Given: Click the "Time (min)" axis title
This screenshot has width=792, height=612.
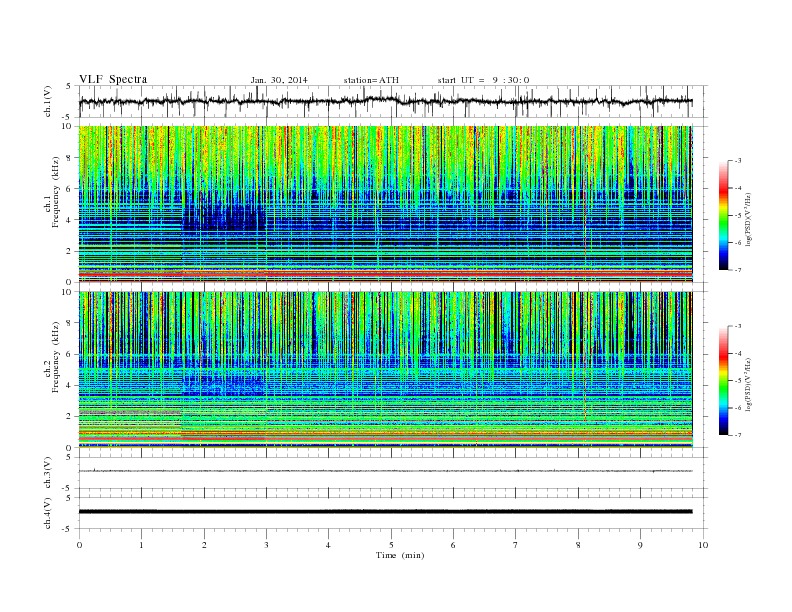Looking at the screenshot, I should [400, 555].
